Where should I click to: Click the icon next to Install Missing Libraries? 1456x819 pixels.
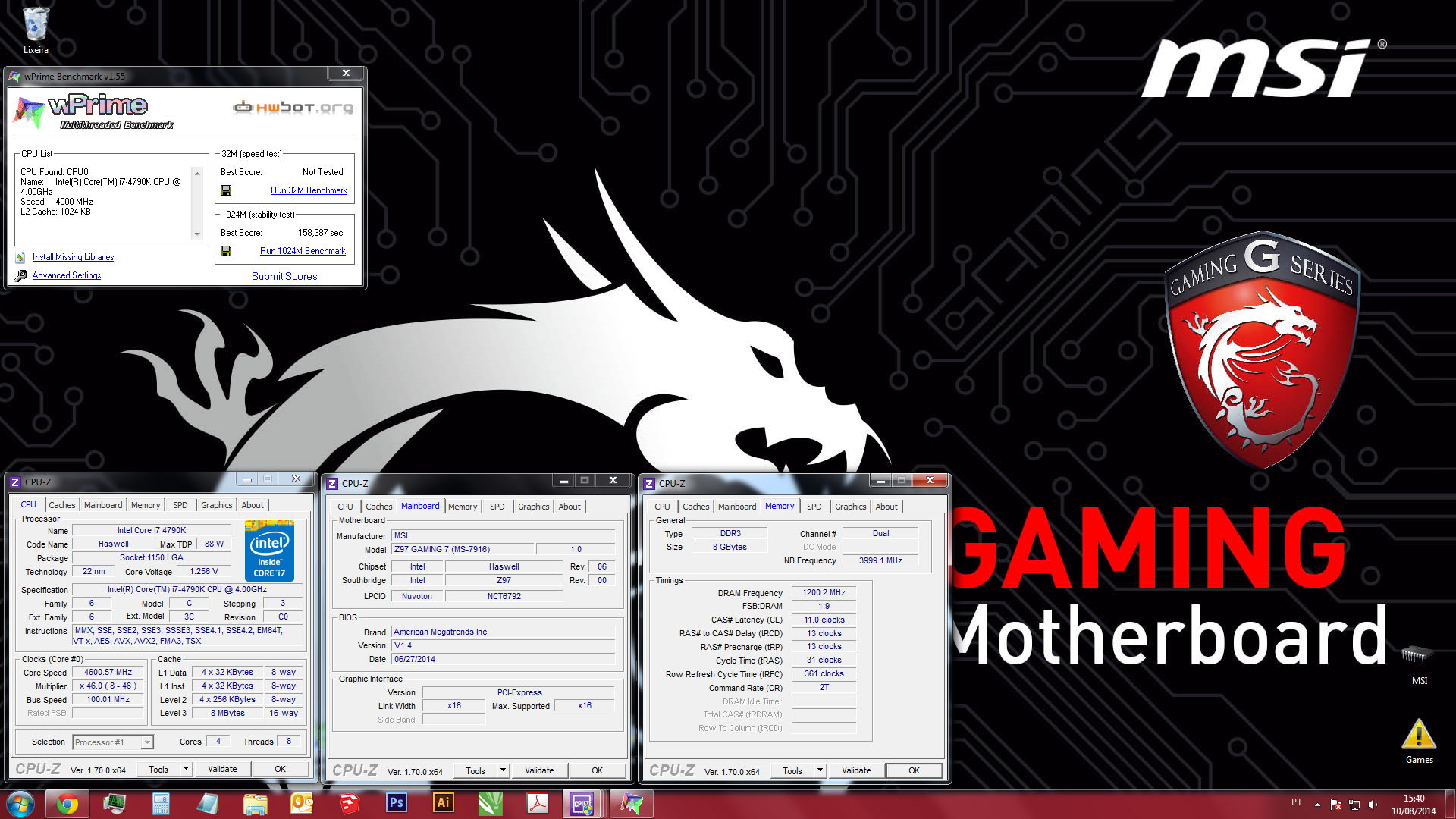(20, 258)
